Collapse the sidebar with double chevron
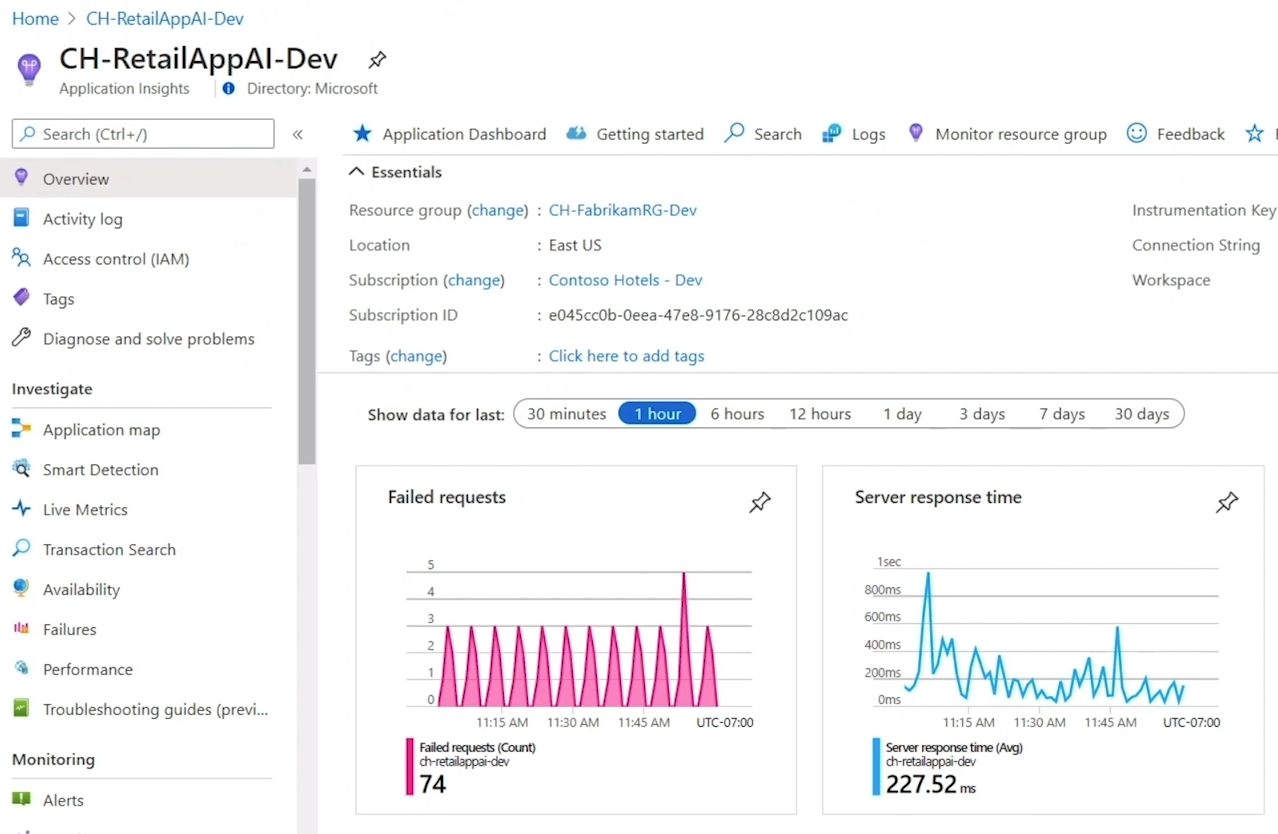 click(x=297, y=134)
